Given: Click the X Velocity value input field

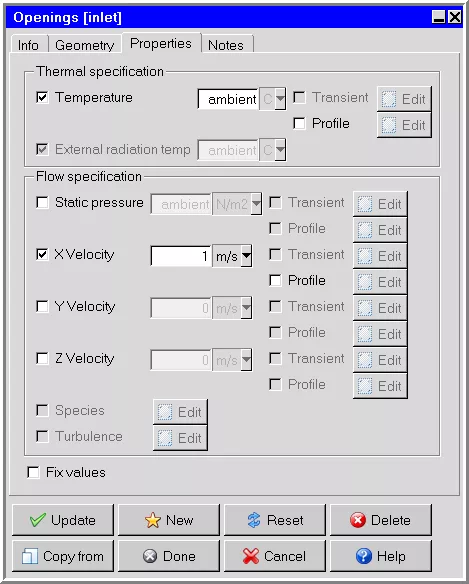Looking at the screenshot, I should tap(181, 256).
